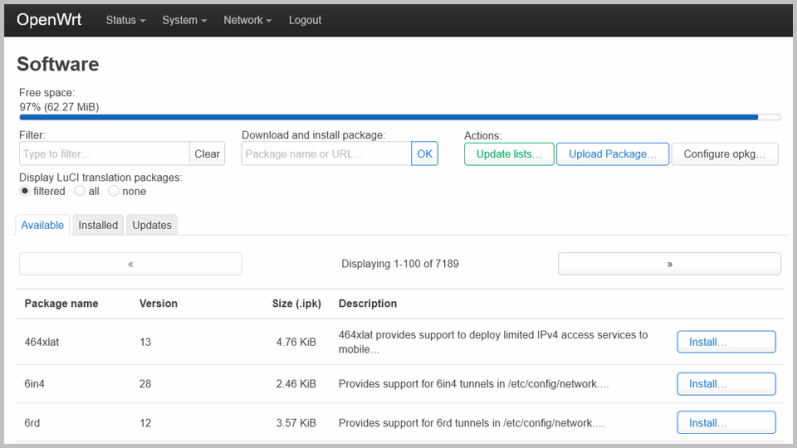Screen dimensions: 797x448
Task: Click the 6rd tunnels description text
Action: point(472,423)
